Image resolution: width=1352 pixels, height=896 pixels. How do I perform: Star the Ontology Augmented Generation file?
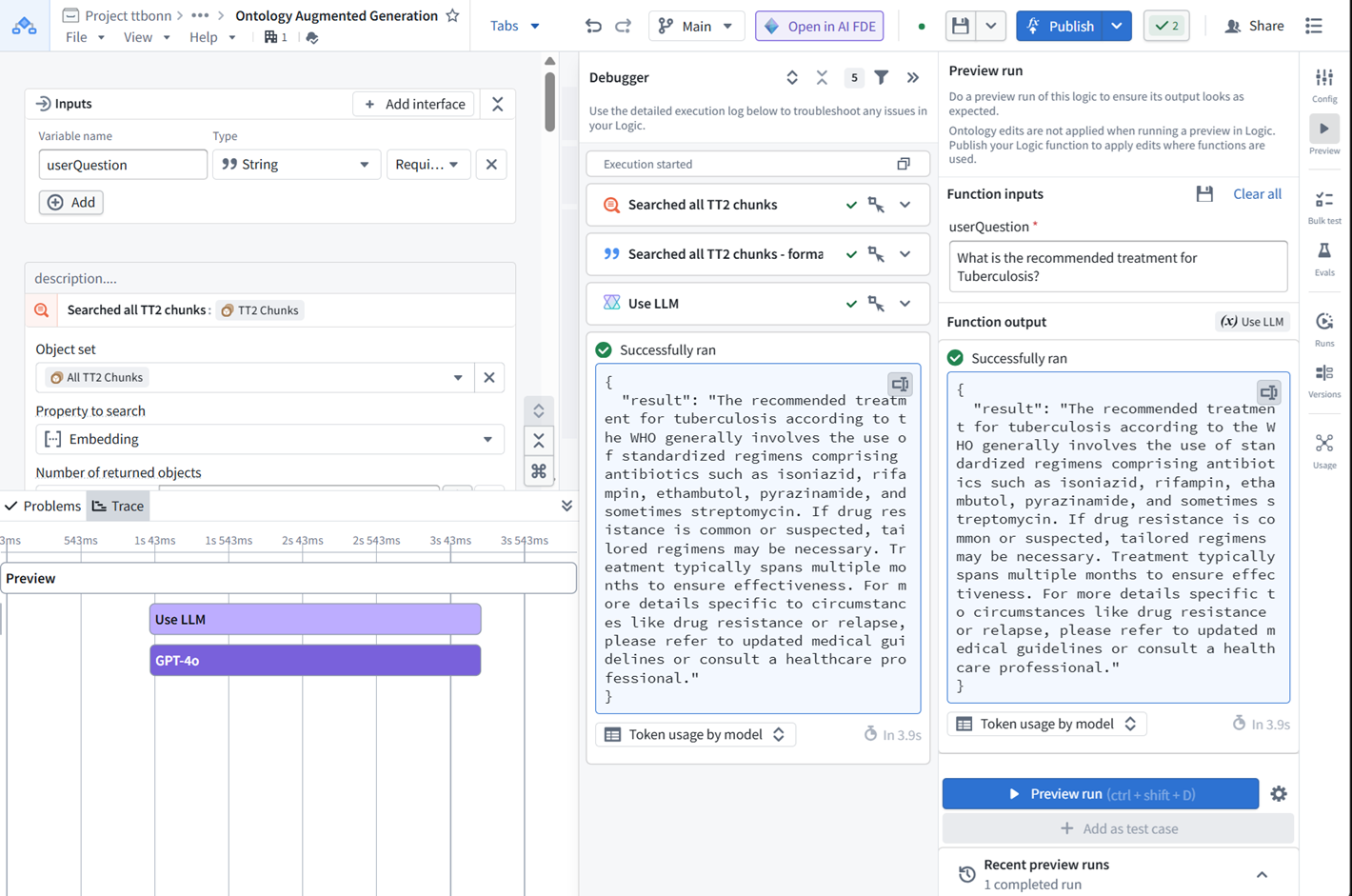coord(453,15)
